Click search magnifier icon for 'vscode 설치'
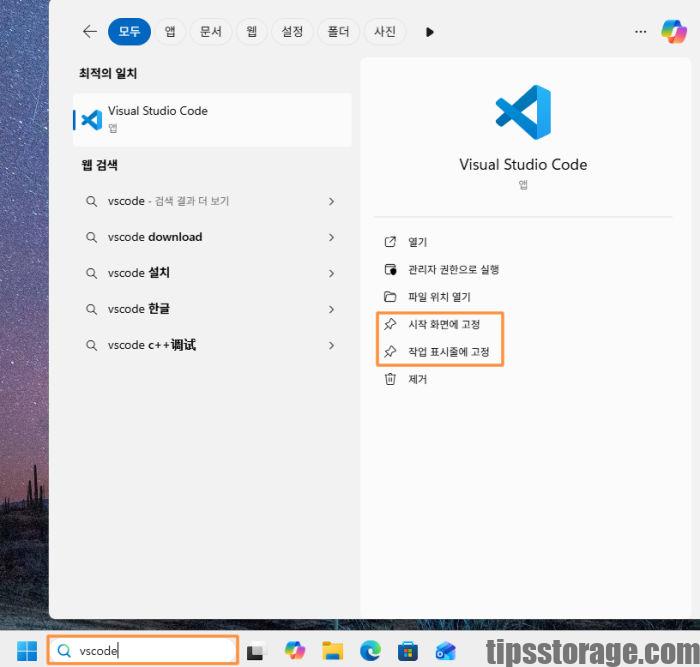The height and width of the screenshot is (667, 700). [92, 273]
